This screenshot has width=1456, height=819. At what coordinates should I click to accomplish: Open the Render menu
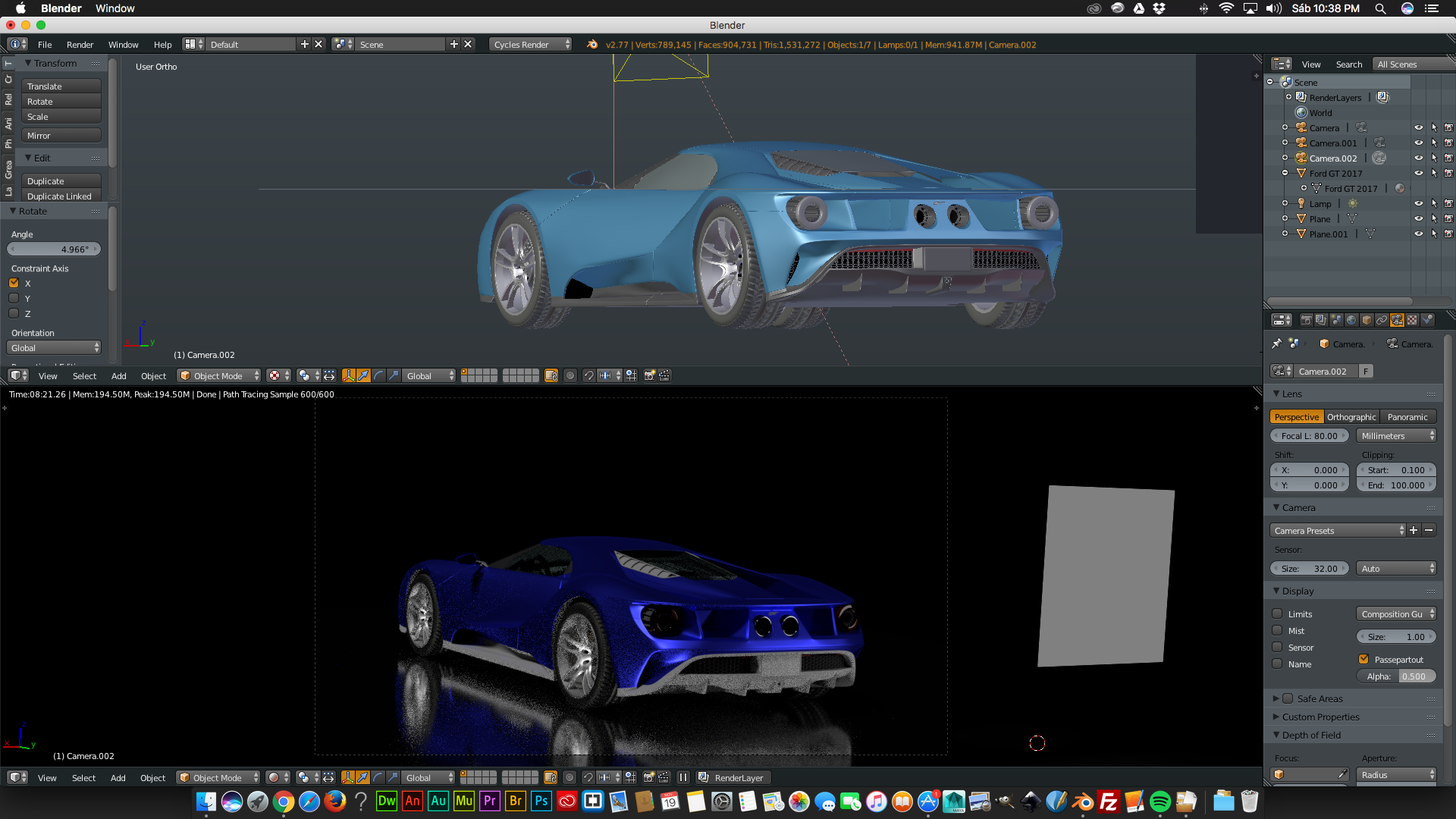tap(80, 45)
